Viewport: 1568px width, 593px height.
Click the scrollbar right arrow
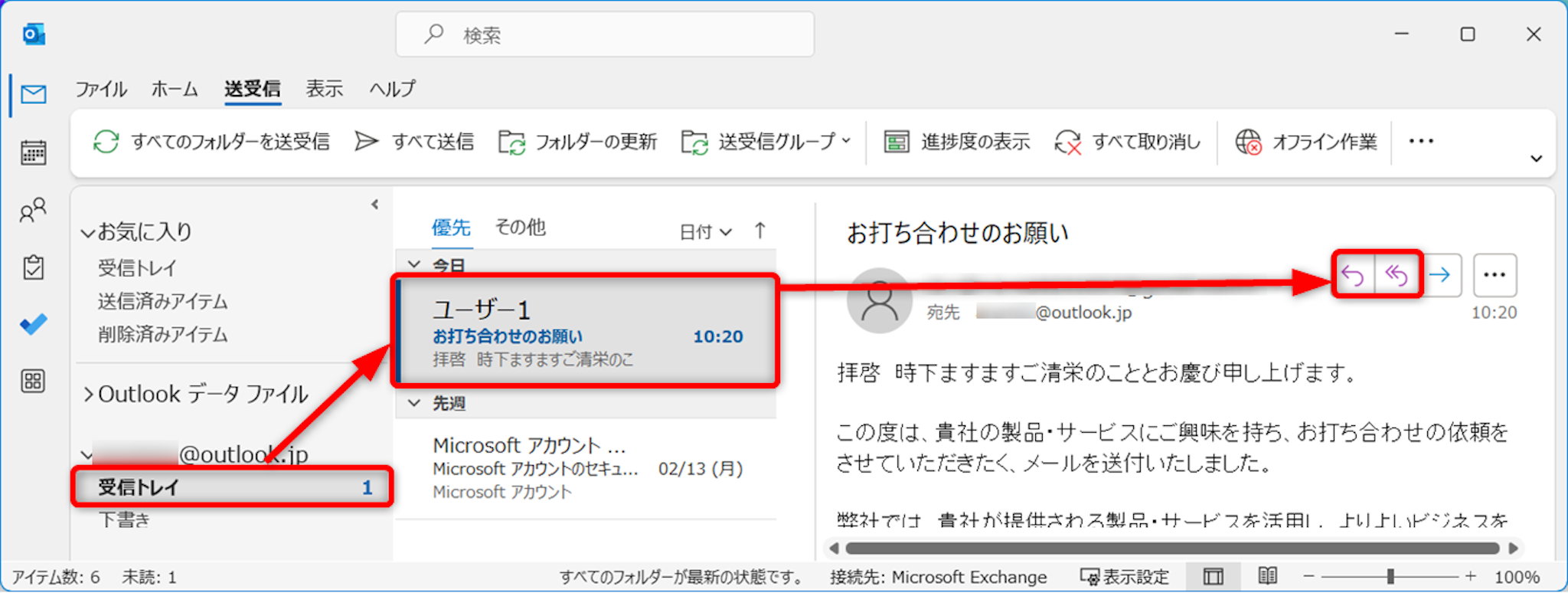coord(1513,548)
